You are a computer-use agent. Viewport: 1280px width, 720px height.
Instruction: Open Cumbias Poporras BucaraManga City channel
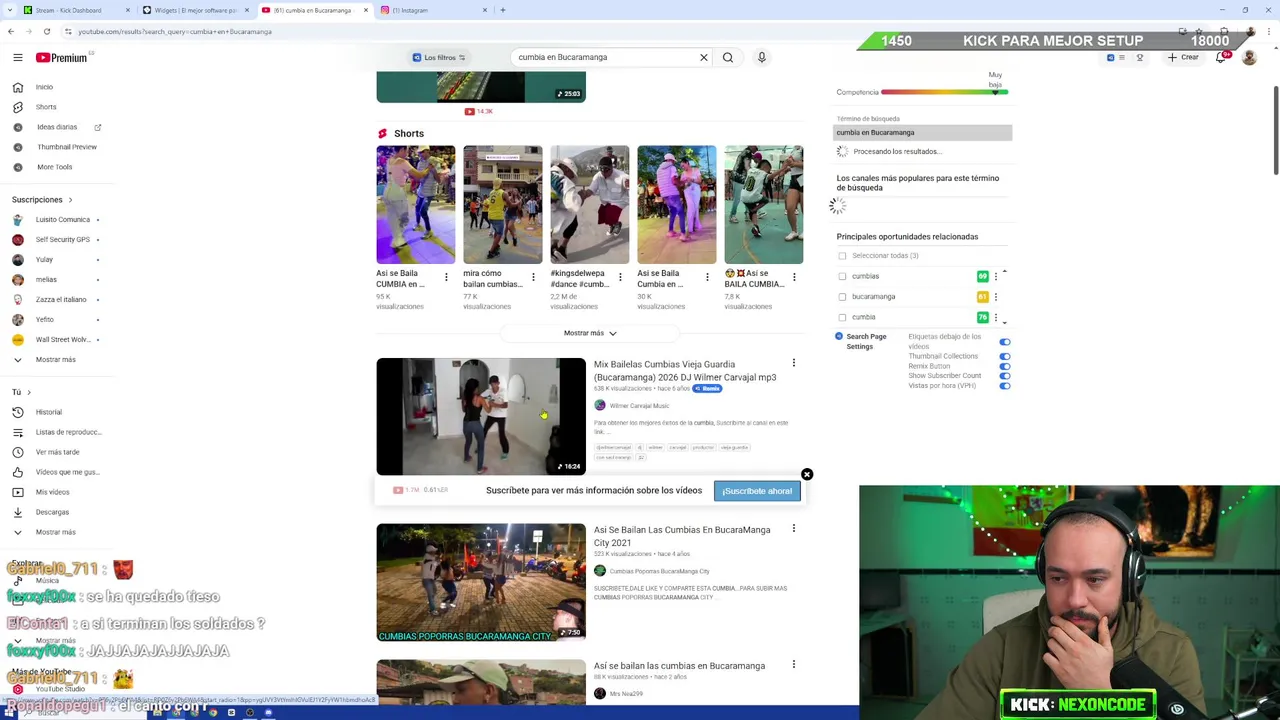point(659,571)
